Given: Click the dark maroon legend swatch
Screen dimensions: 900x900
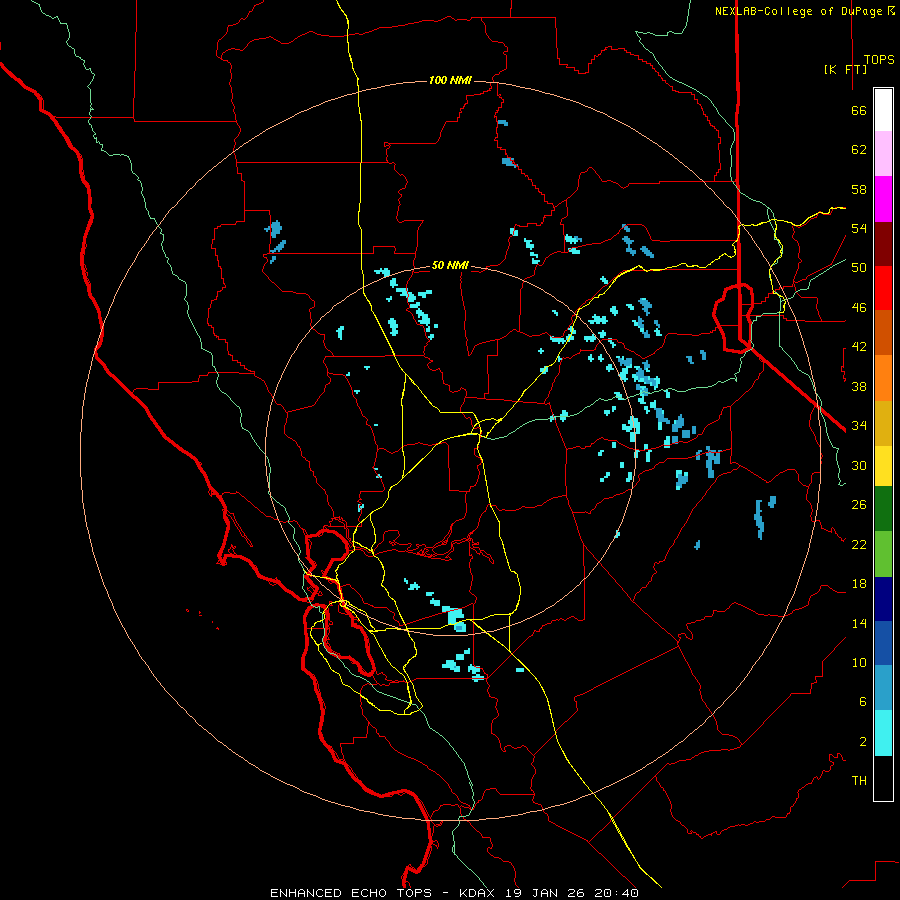Looking at the screenshot, I should tap(883, 244).
